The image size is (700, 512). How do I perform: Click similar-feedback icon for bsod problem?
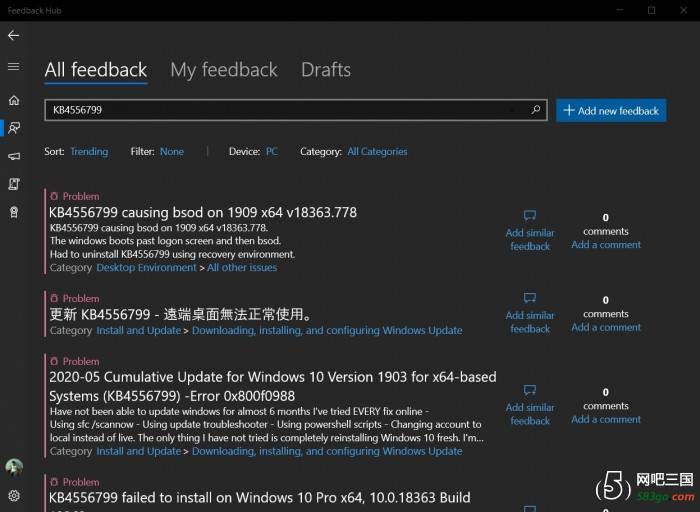pos(530,216)
